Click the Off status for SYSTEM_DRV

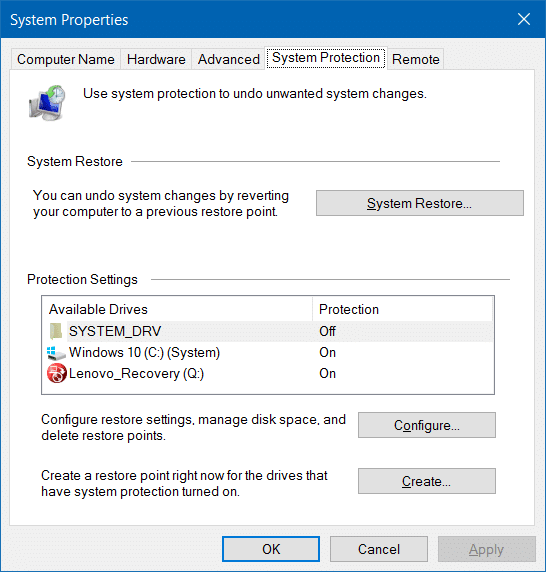pos(328,331)
